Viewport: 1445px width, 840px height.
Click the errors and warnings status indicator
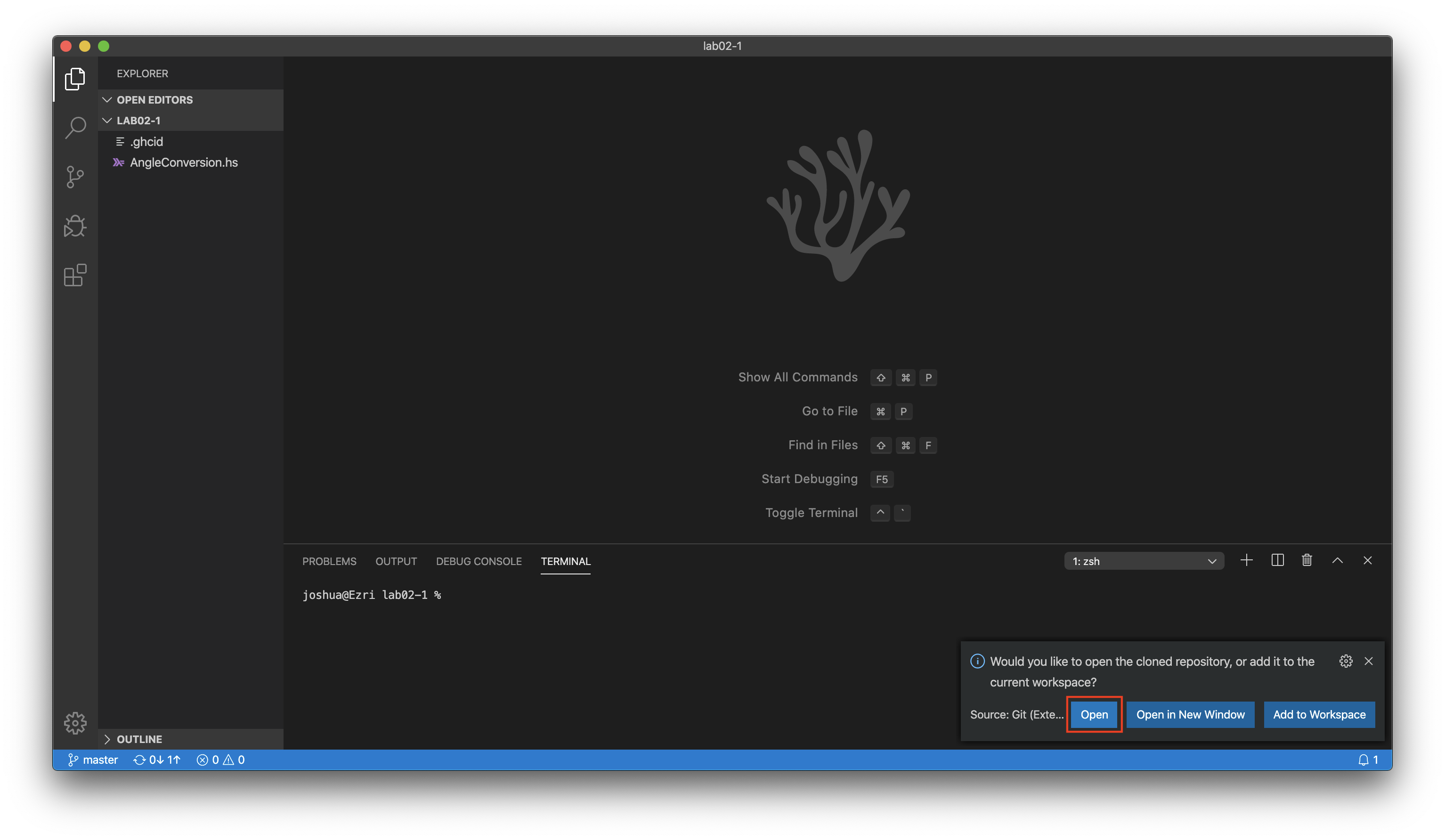coord(221,760)
